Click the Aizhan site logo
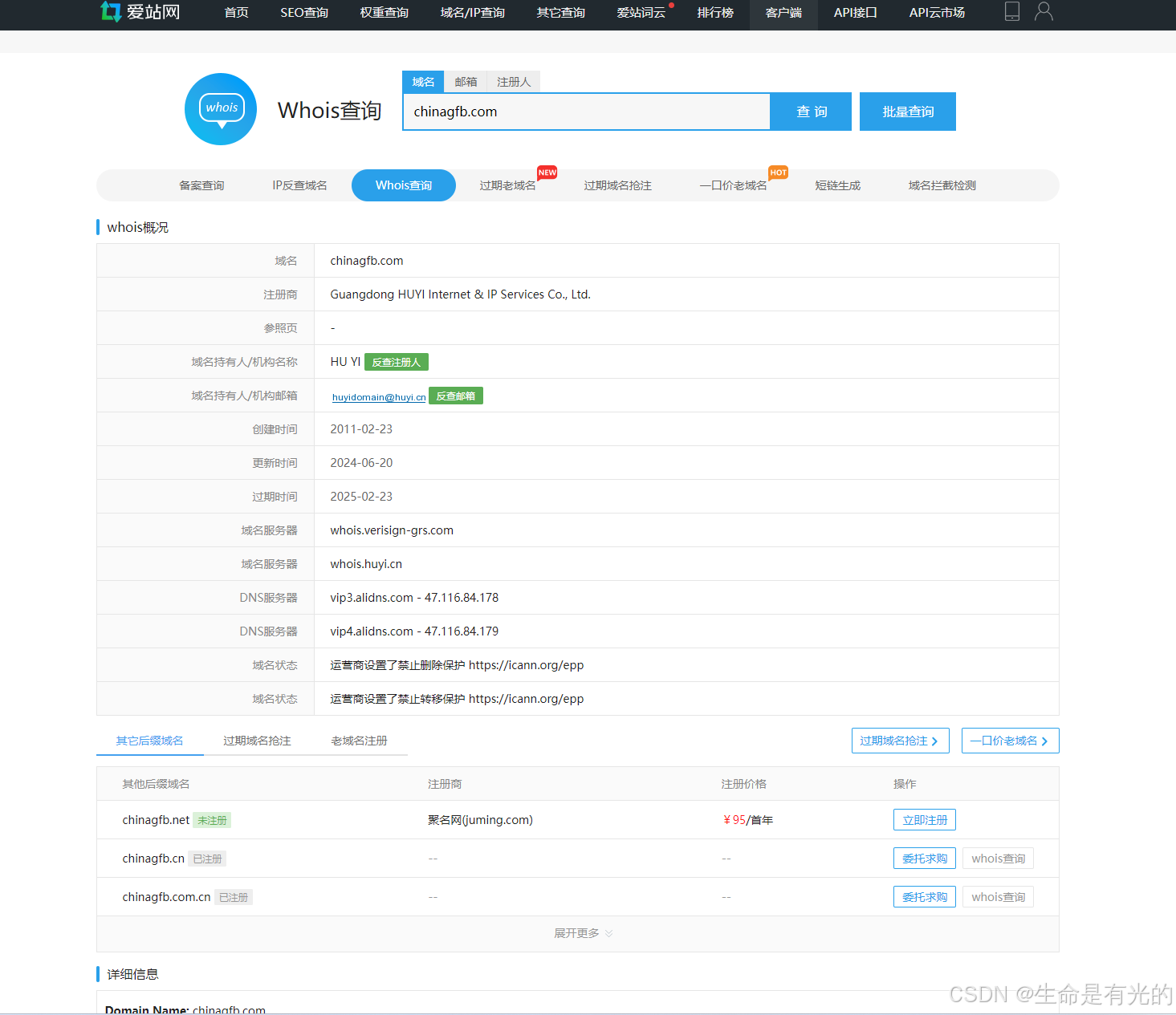 [x=140, y=12]
